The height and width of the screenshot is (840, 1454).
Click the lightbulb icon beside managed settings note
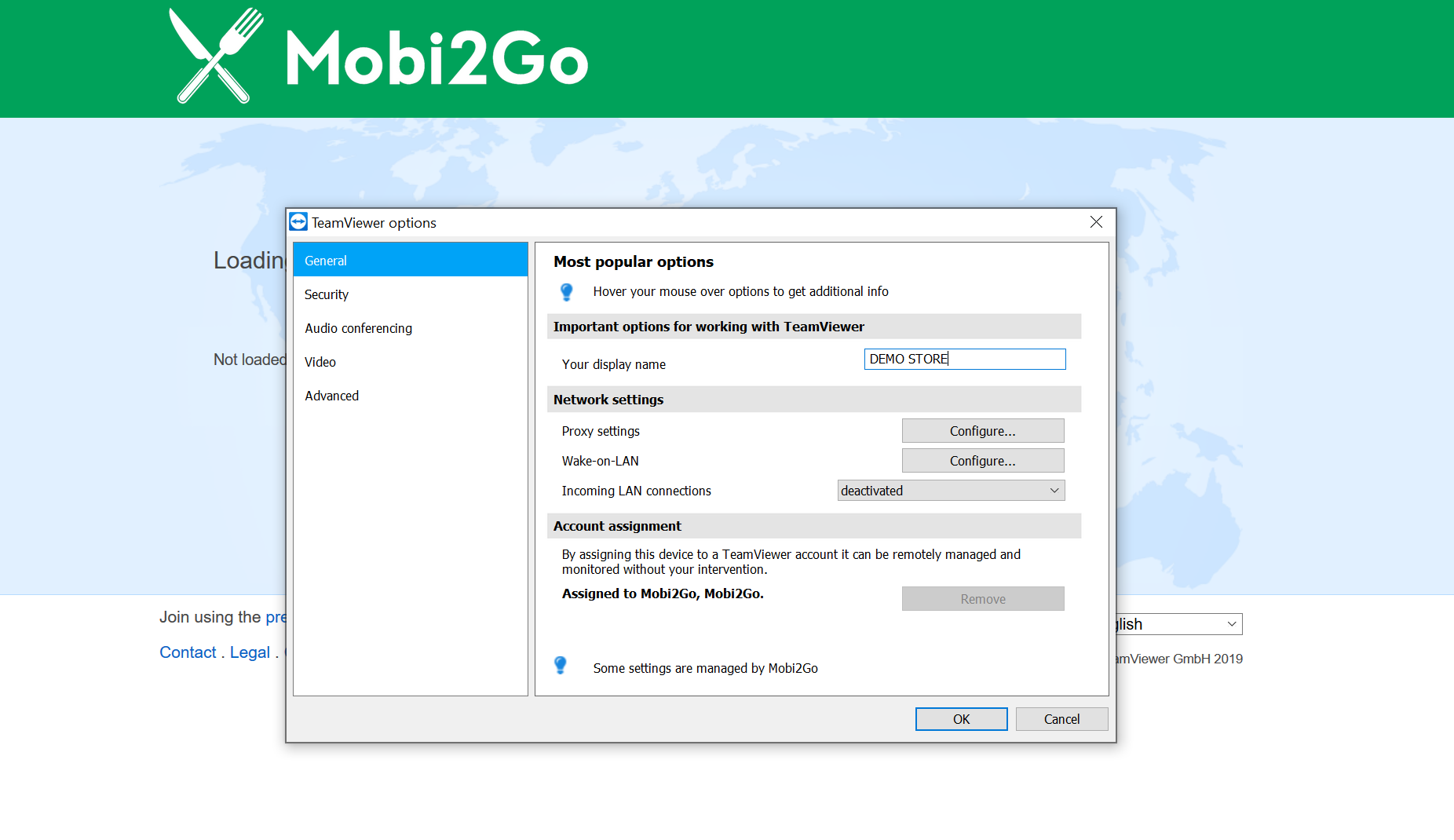tap(561, 666)
